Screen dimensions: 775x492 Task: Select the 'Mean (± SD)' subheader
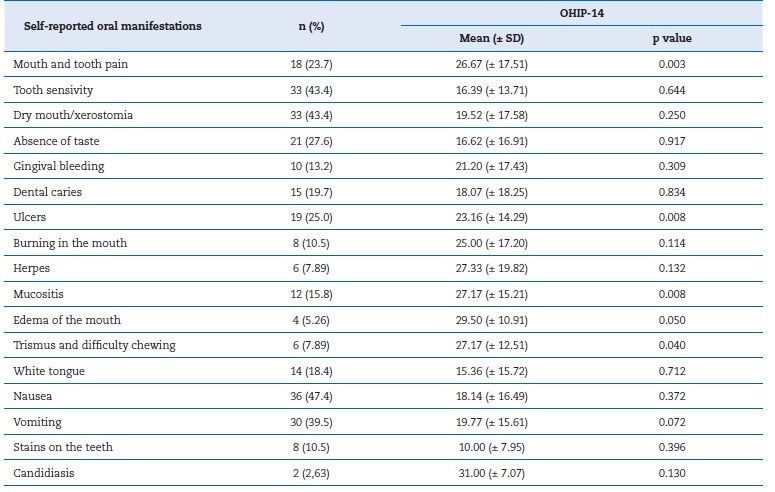tap(484, 39)
